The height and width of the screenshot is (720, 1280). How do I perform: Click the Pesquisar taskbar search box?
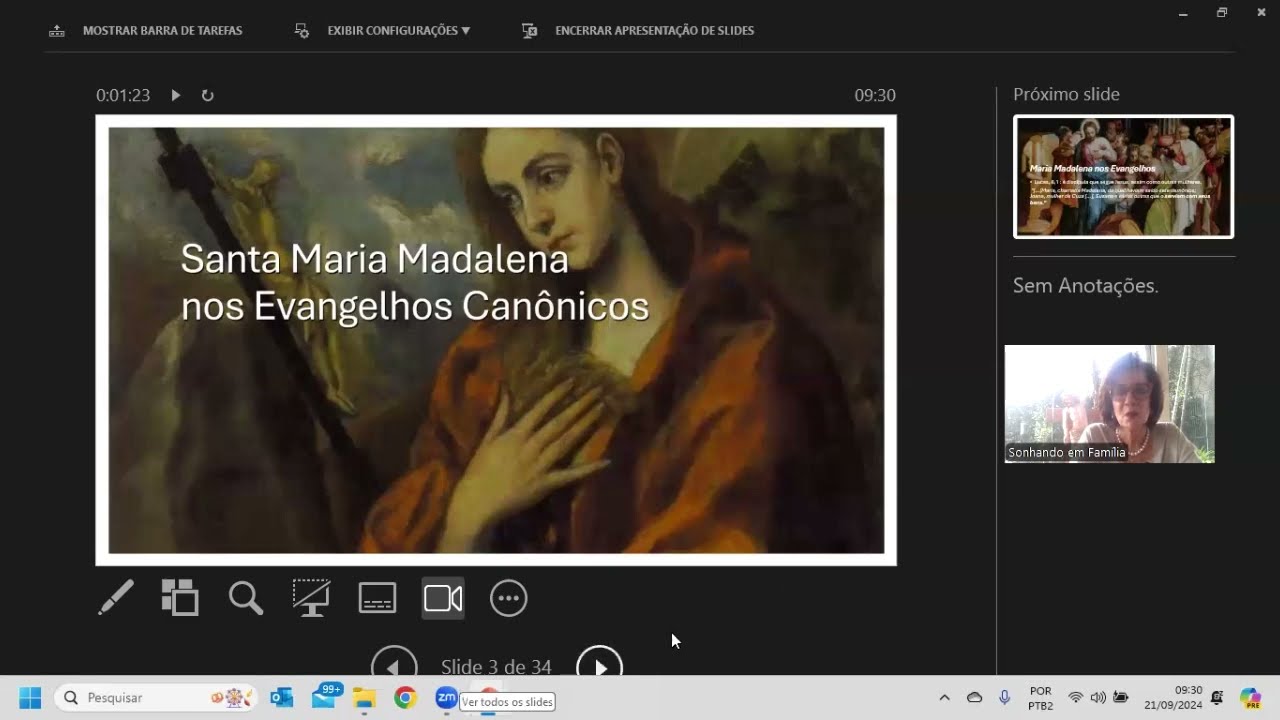(x=156, y=697)
